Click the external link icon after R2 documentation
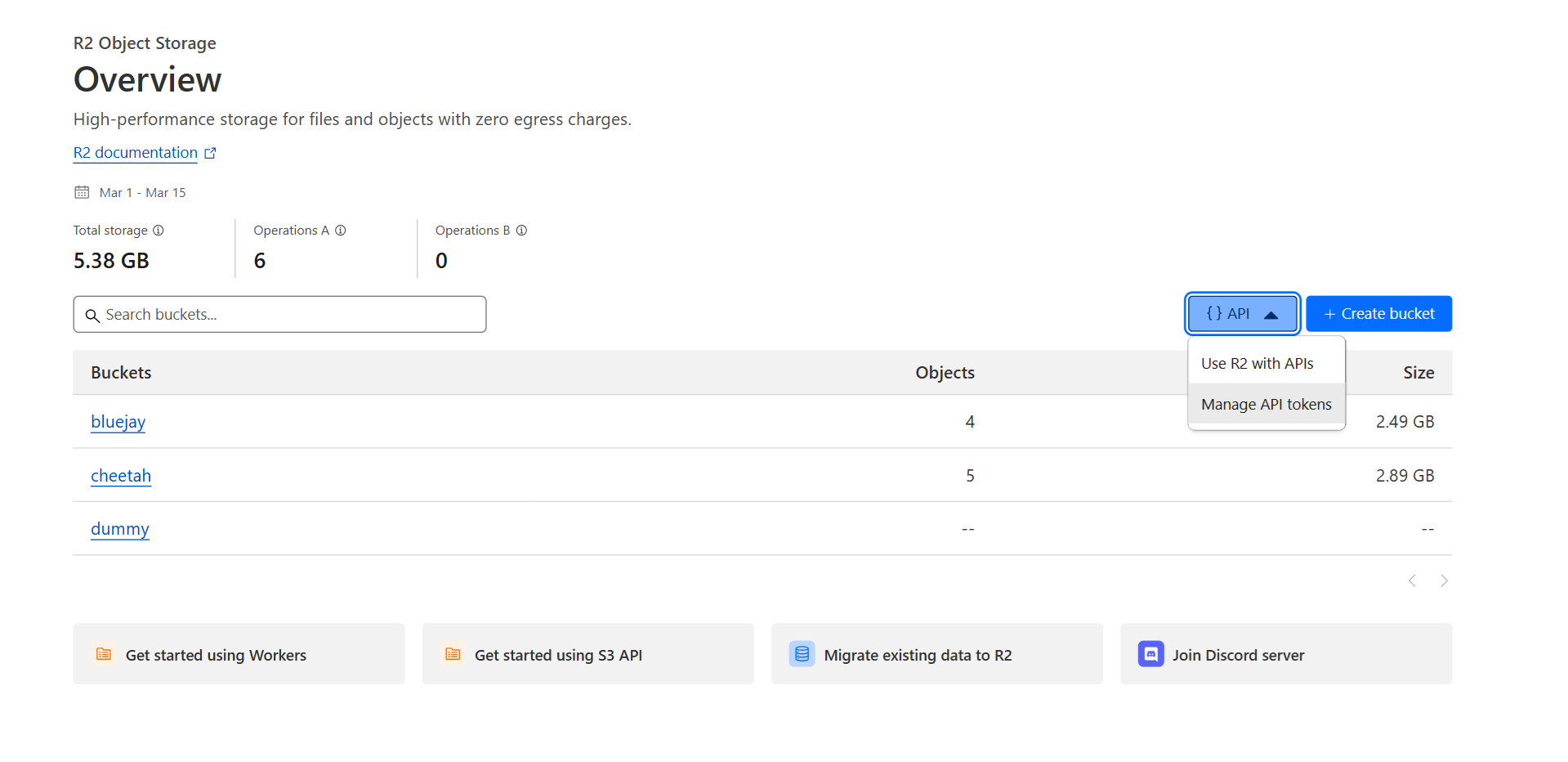1568x762 pixels. coord(210,153)
